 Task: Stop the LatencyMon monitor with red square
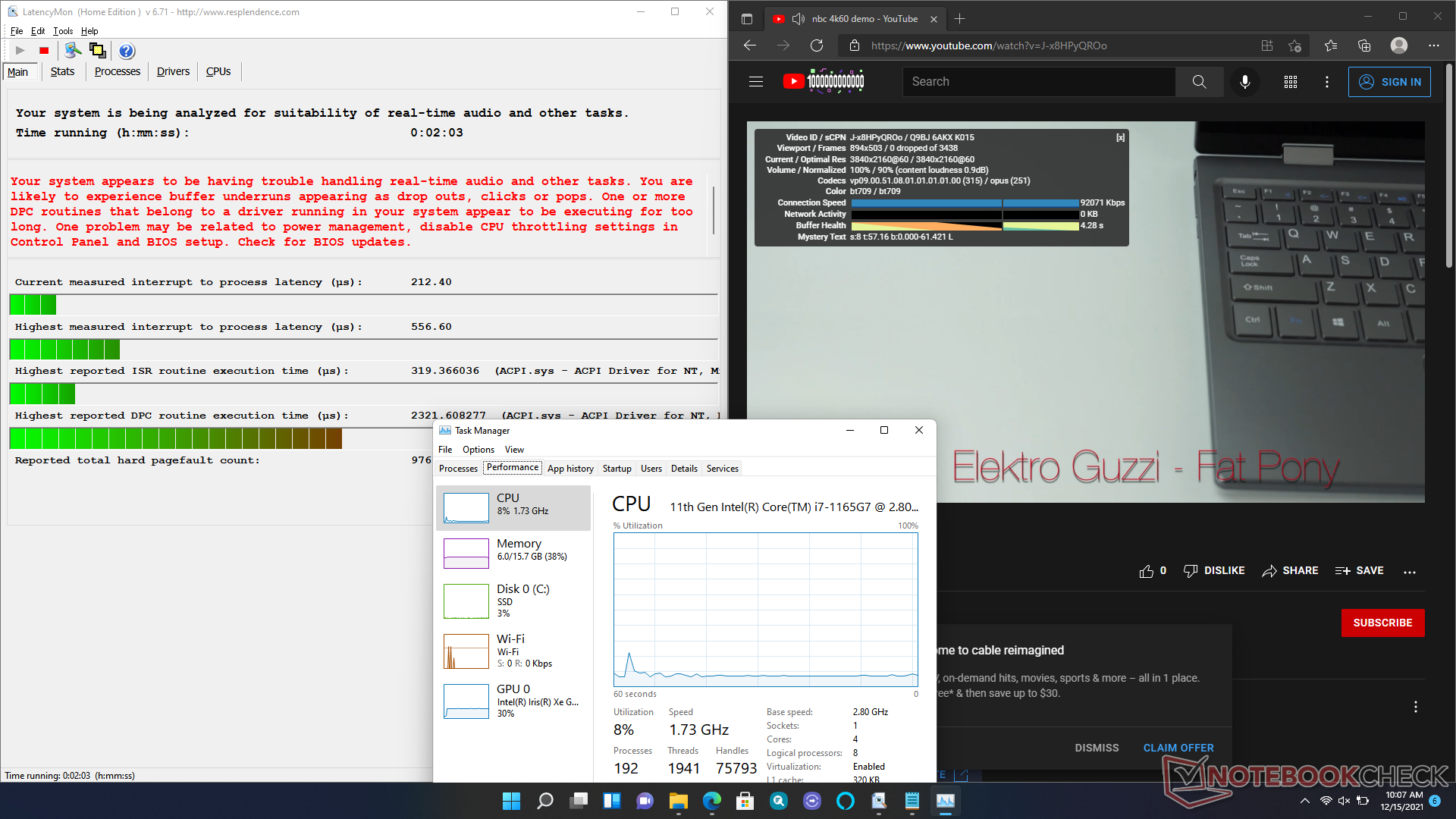(44, 51)
